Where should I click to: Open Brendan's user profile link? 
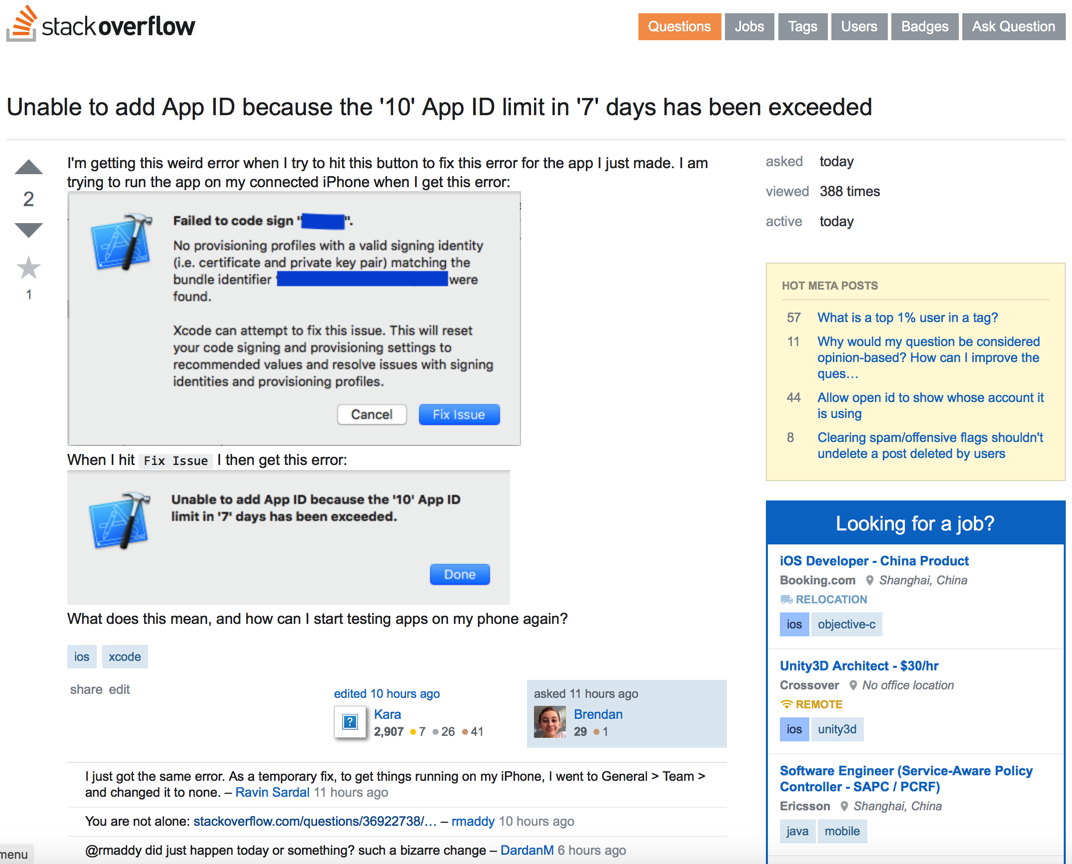pyautogui.click(x=598, y=714)
